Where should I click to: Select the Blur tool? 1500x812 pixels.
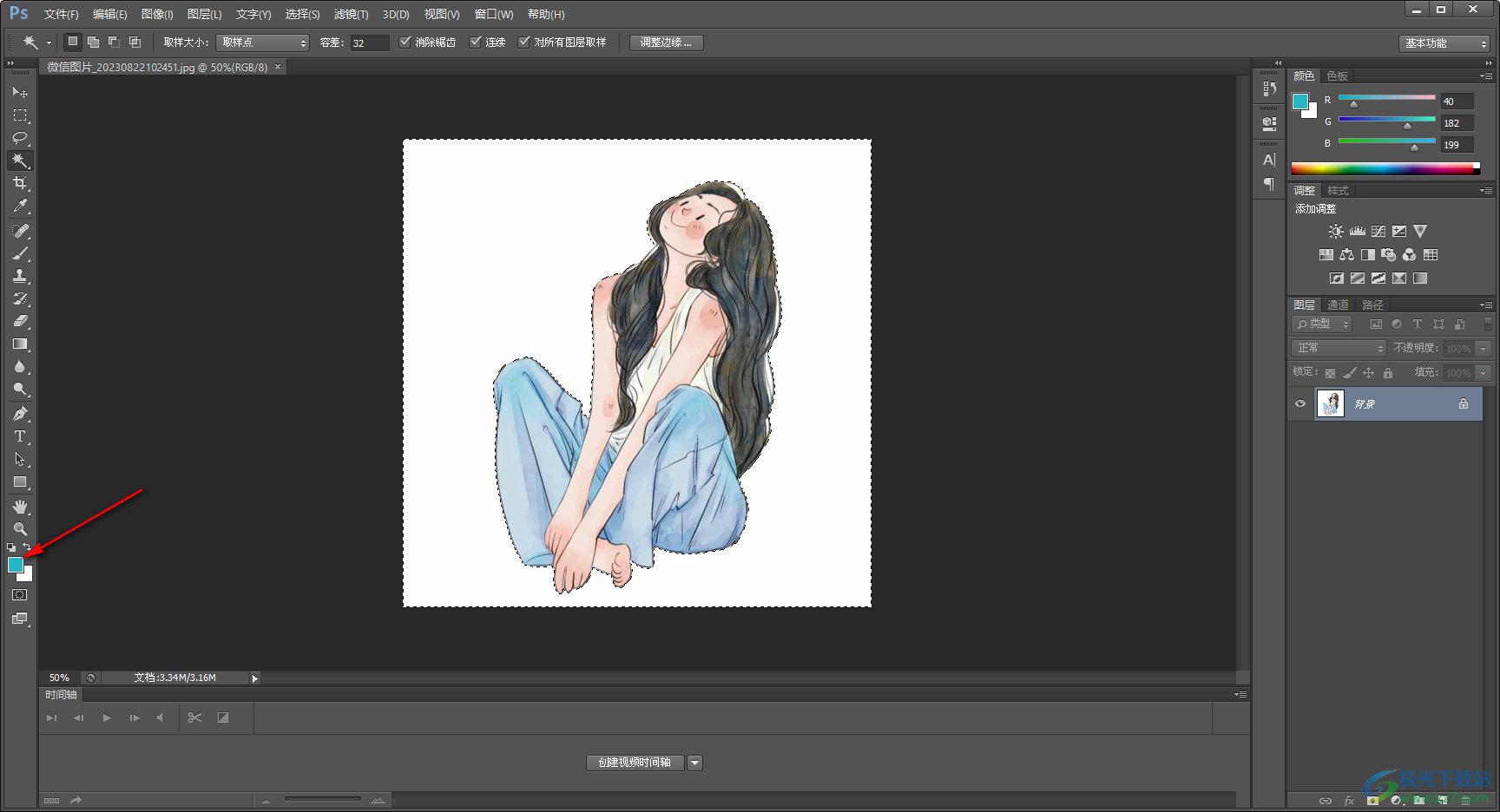pyautogui.click(x=20, y=366)
